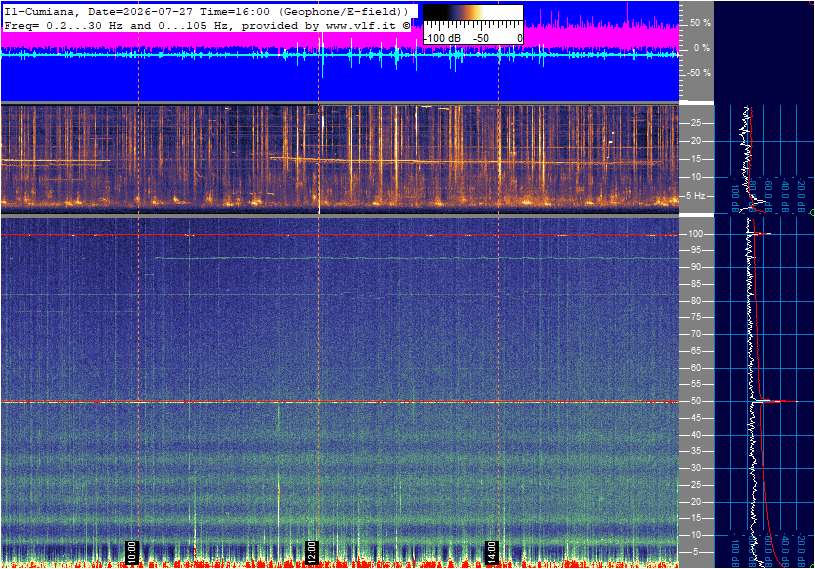Image resolution: width=815 pixels, height=569 pixels.
Task: Click the 35 frequency axis label
Action: (x=695, y=452)
